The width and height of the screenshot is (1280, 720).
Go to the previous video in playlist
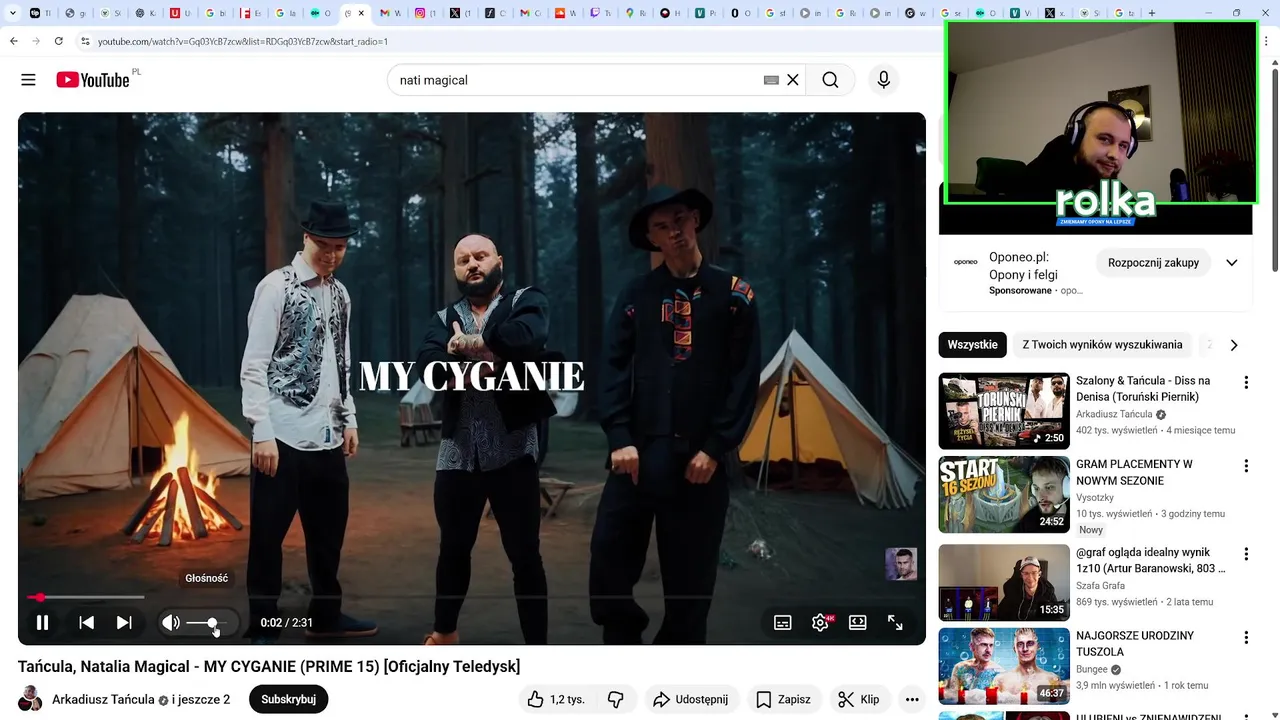click(87, 622)
